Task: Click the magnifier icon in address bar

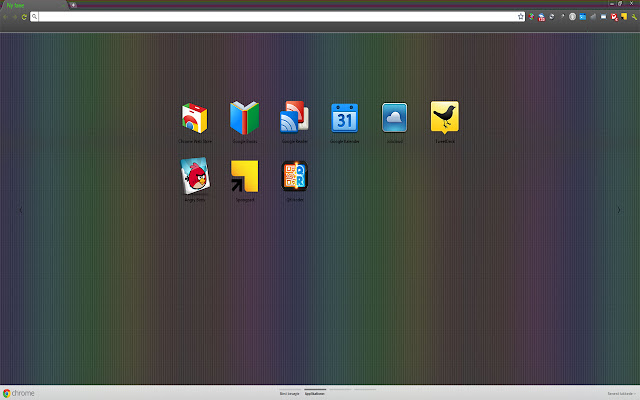Action: click(34, 17)
